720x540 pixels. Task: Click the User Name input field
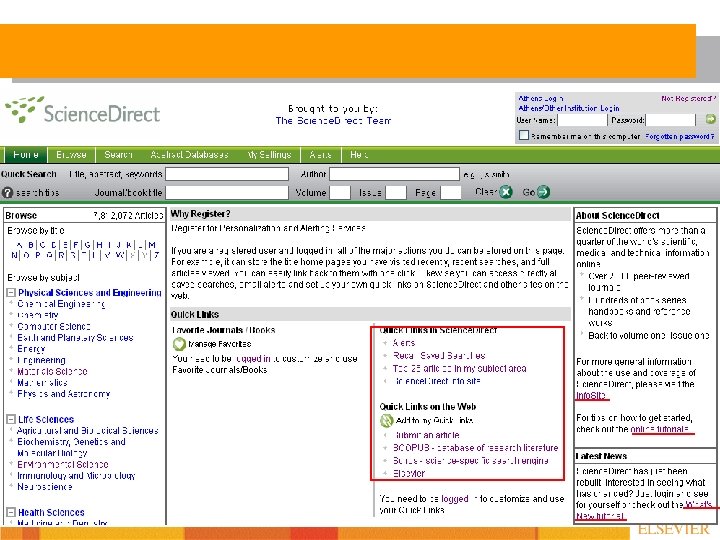point(582,120)
